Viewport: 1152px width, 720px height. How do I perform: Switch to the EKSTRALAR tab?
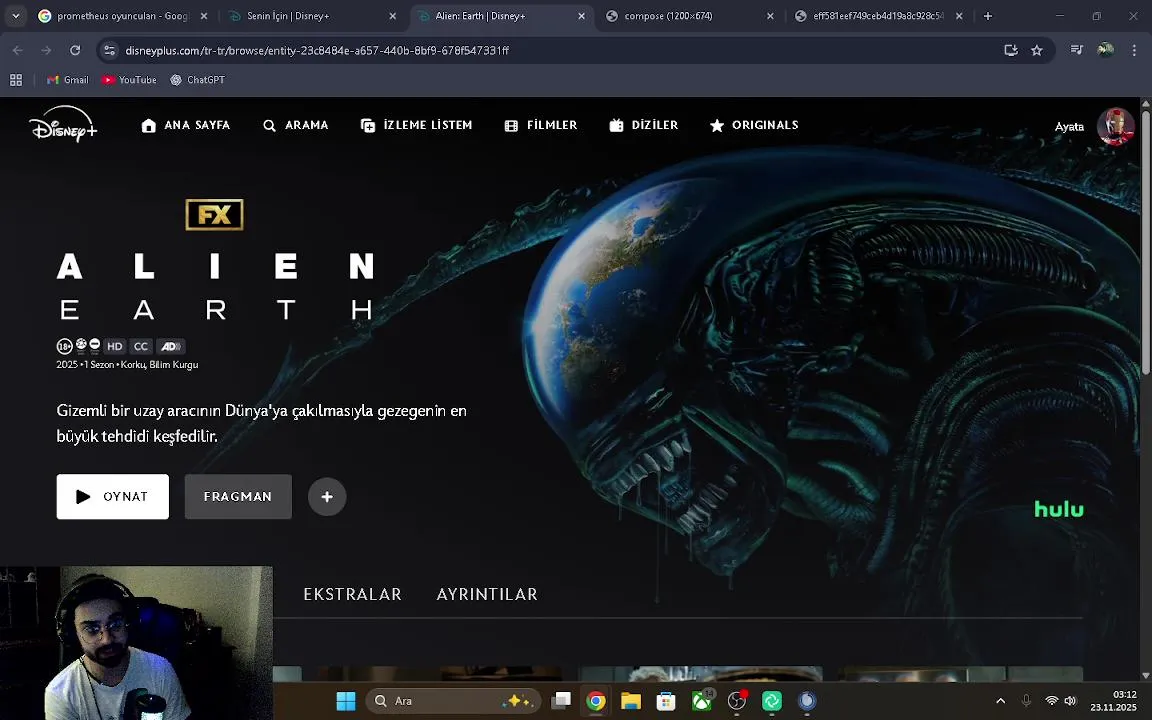click(x=353, y=594)
